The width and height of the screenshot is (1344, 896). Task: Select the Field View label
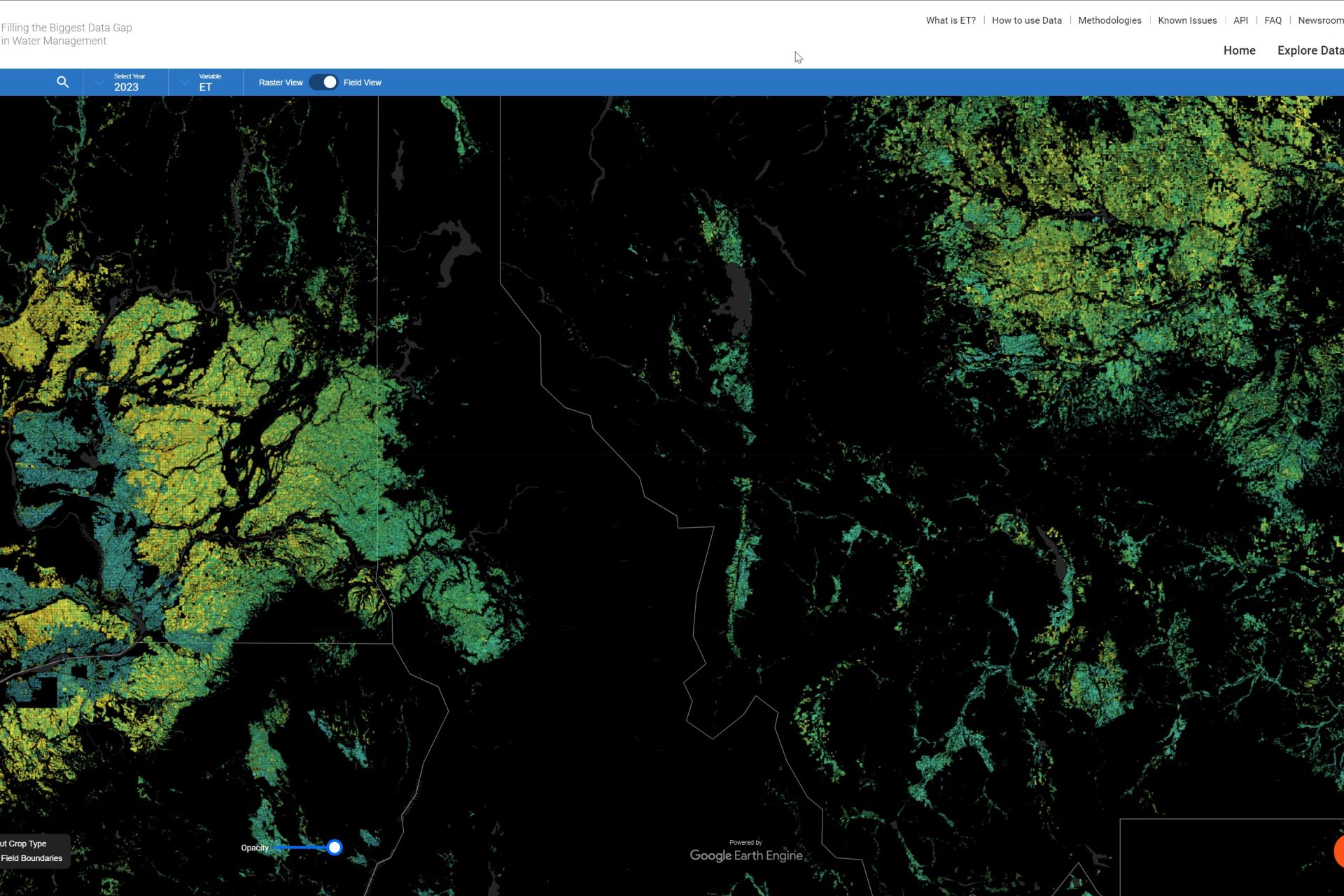(362, 83)
